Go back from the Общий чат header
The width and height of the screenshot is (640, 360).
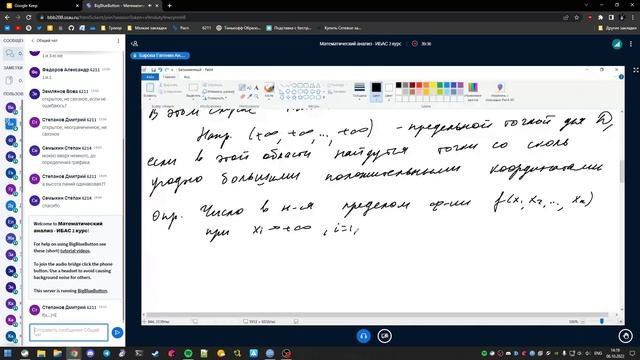tap(44, 41)
